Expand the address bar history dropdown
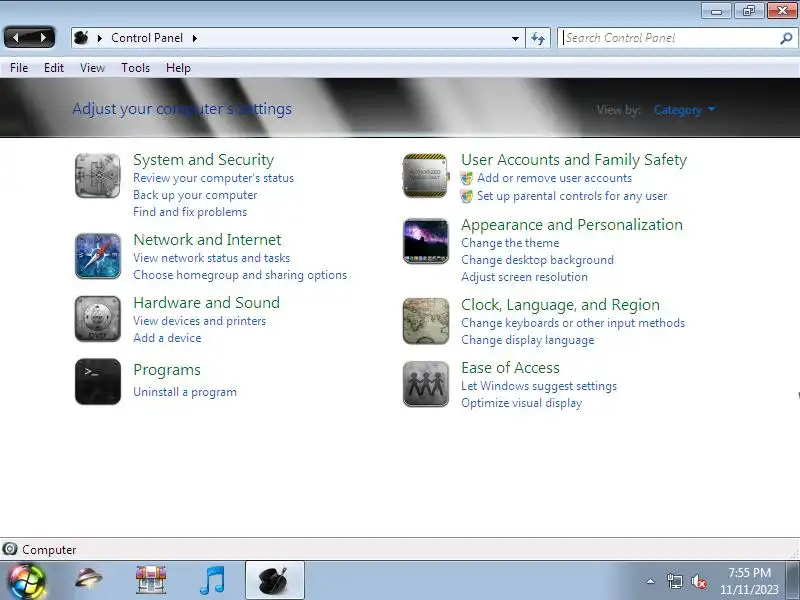This screenshot has height=600, width=800. (515, 38)
